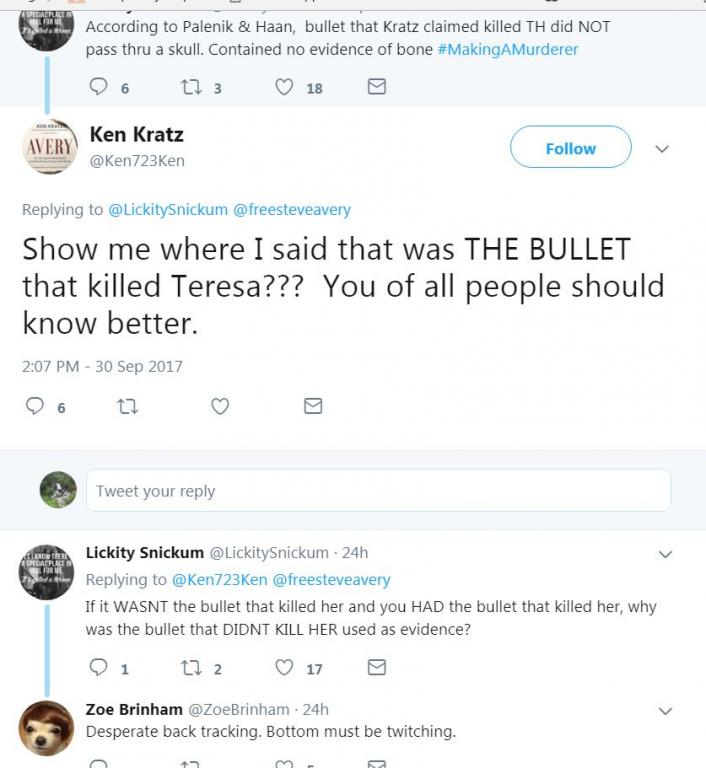Retweet Lickity Snickum's reply with 2 retweets
The height and width of the screenshot is (768, 706).
[x=190, y=667]
